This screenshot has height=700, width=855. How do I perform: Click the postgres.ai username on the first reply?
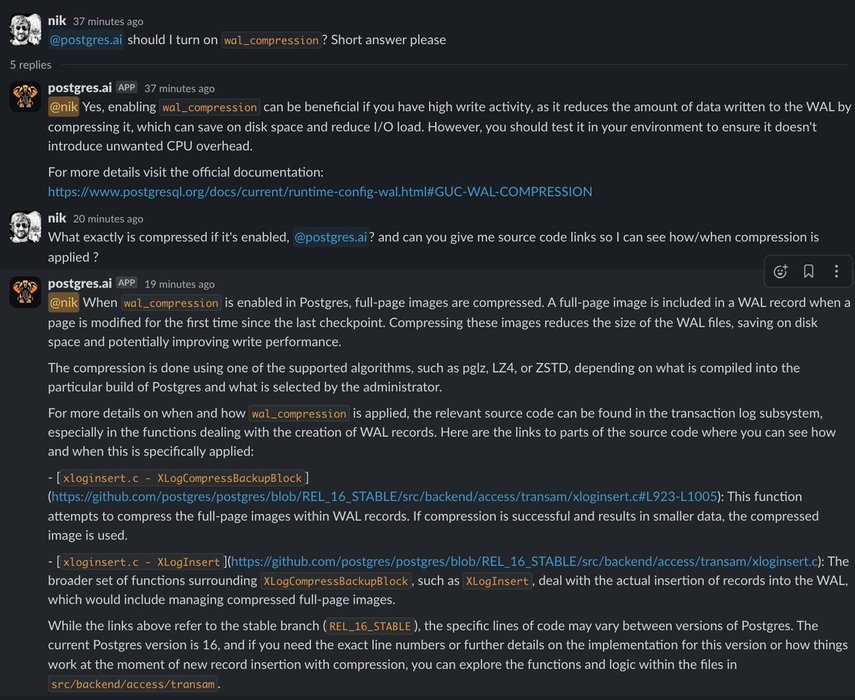tap(79, 88)
